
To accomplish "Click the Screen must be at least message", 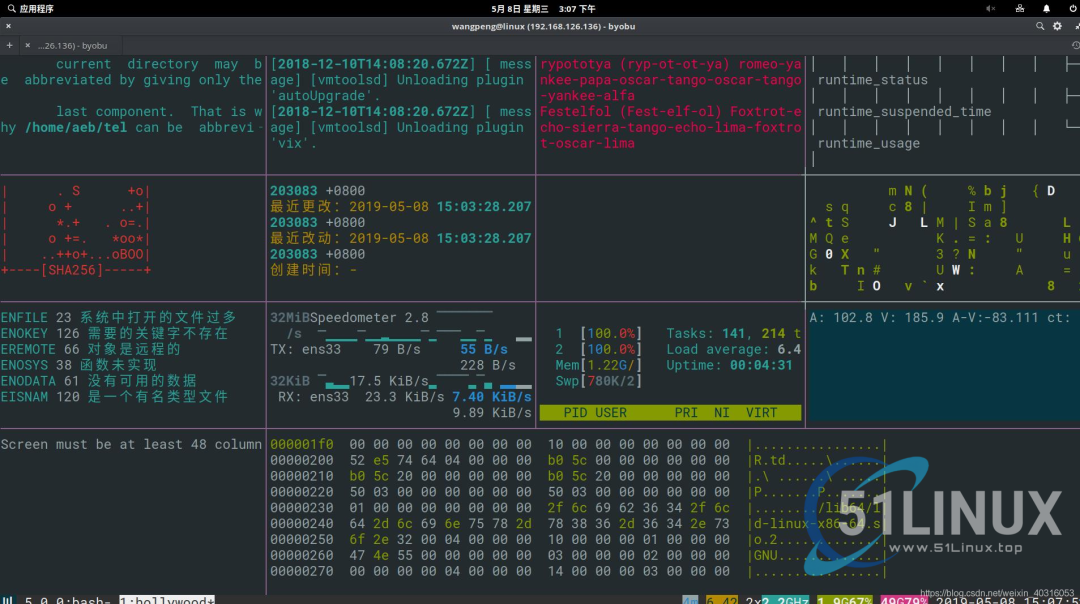I will coord(131,444).
